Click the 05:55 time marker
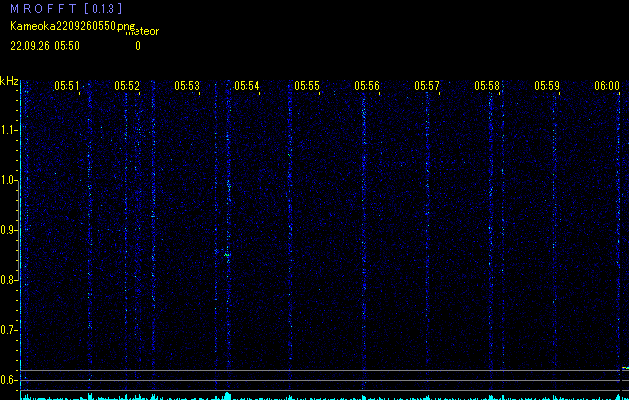 point(307,85)
